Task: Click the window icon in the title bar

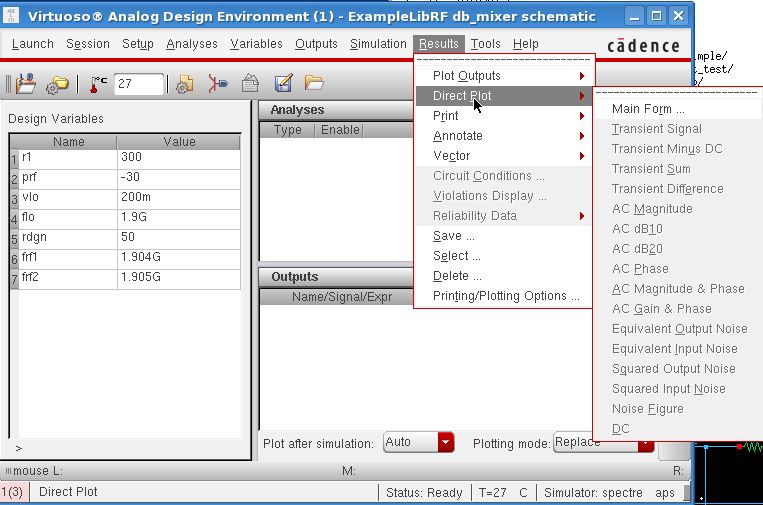Action: coord(10,16)
